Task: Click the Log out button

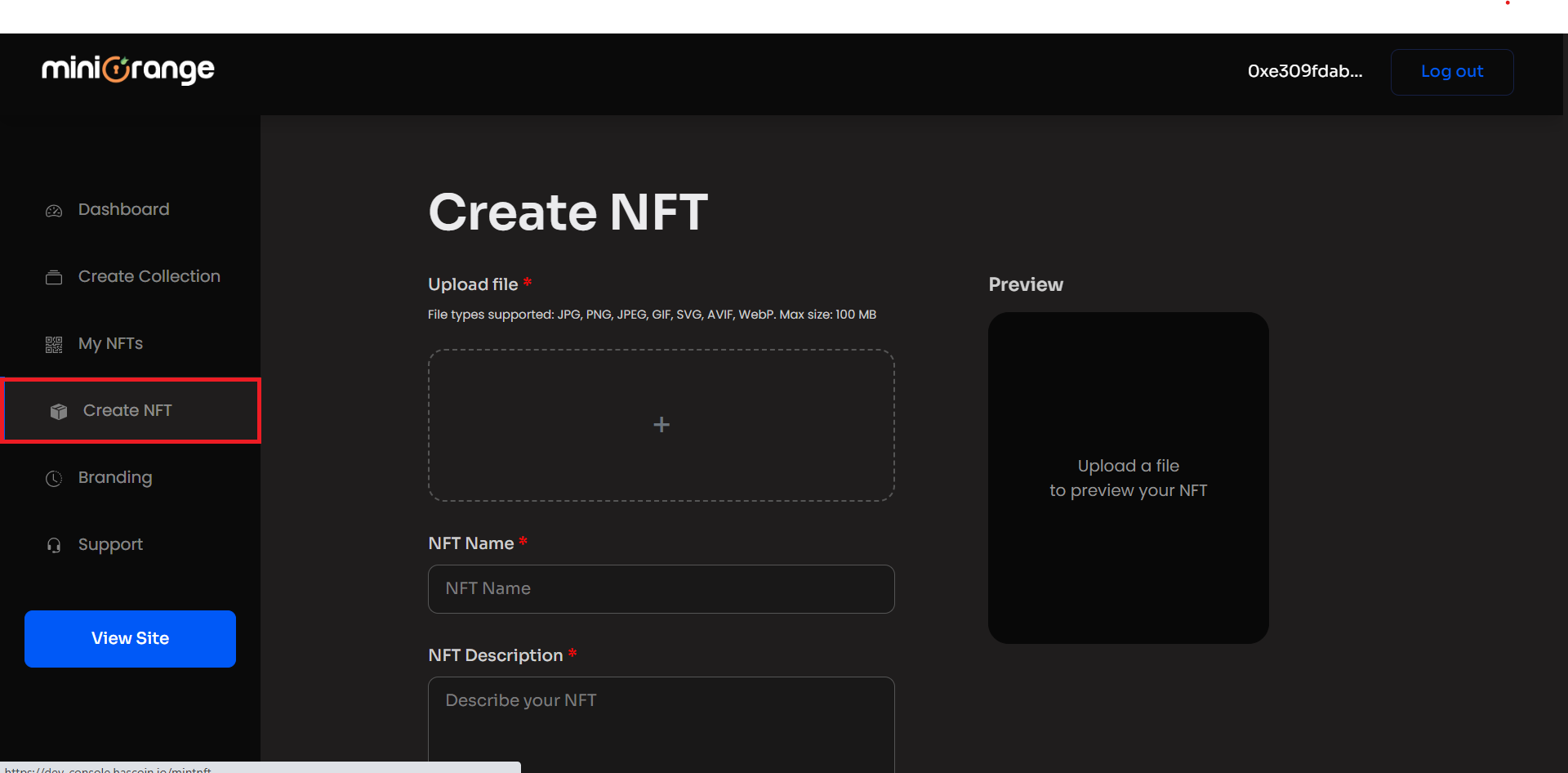Action: [1452, 72]
